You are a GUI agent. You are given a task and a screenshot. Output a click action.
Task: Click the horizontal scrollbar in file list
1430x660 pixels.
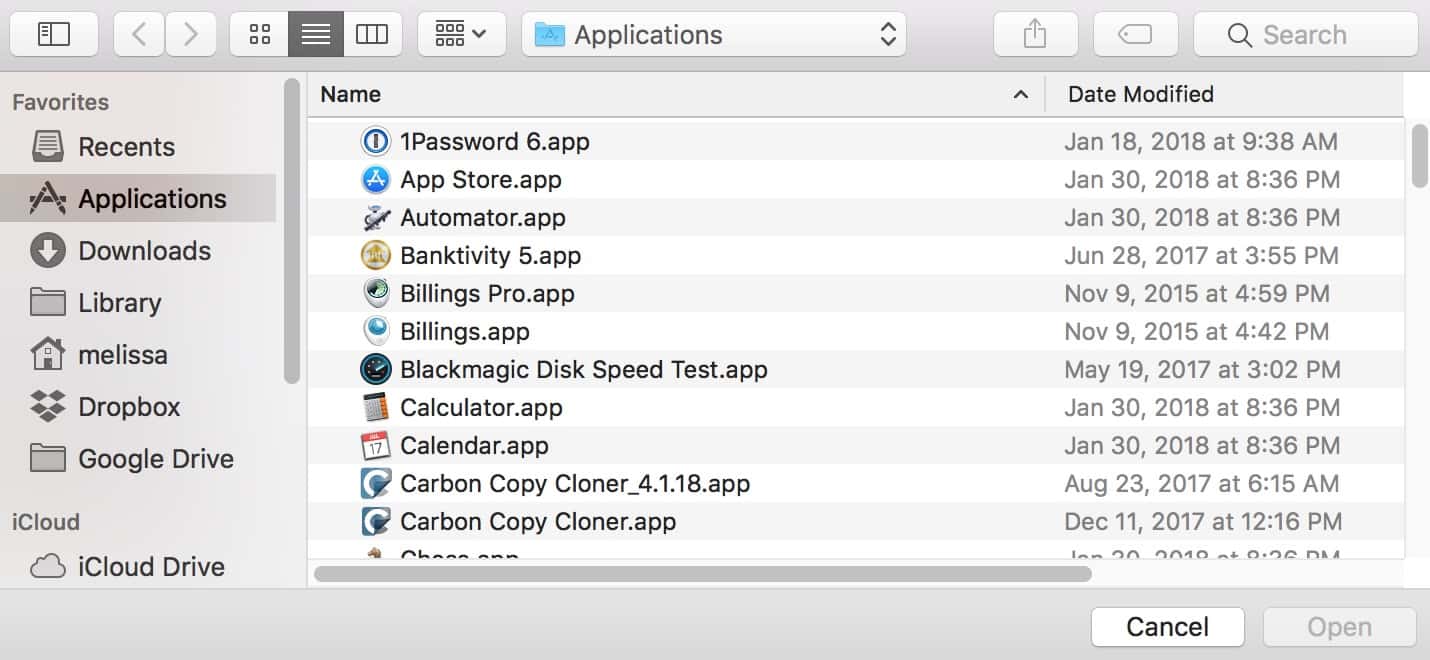point(702,574)
